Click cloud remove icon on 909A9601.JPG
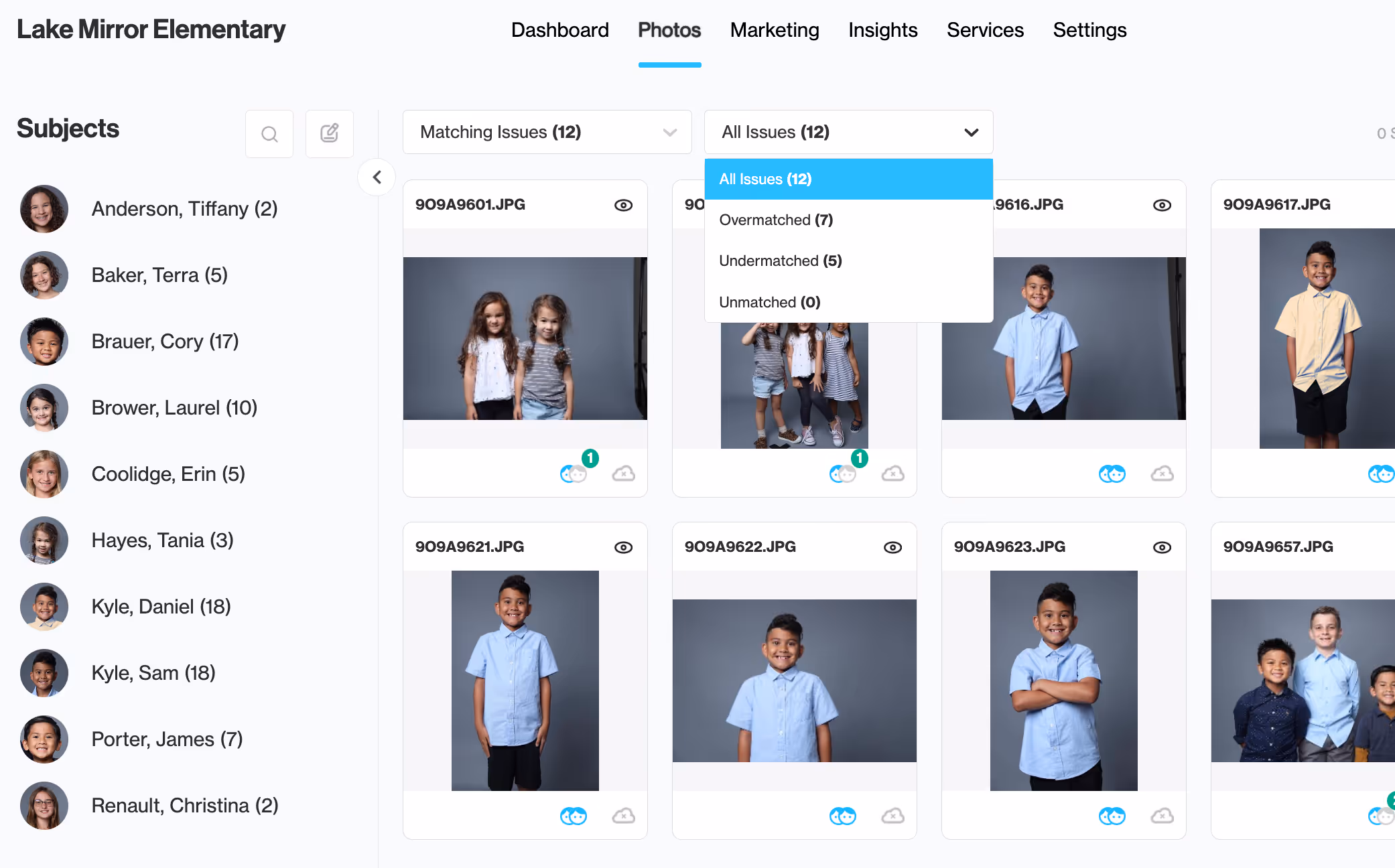Screen dimensions: 1395x868 [x=623, y=474]
